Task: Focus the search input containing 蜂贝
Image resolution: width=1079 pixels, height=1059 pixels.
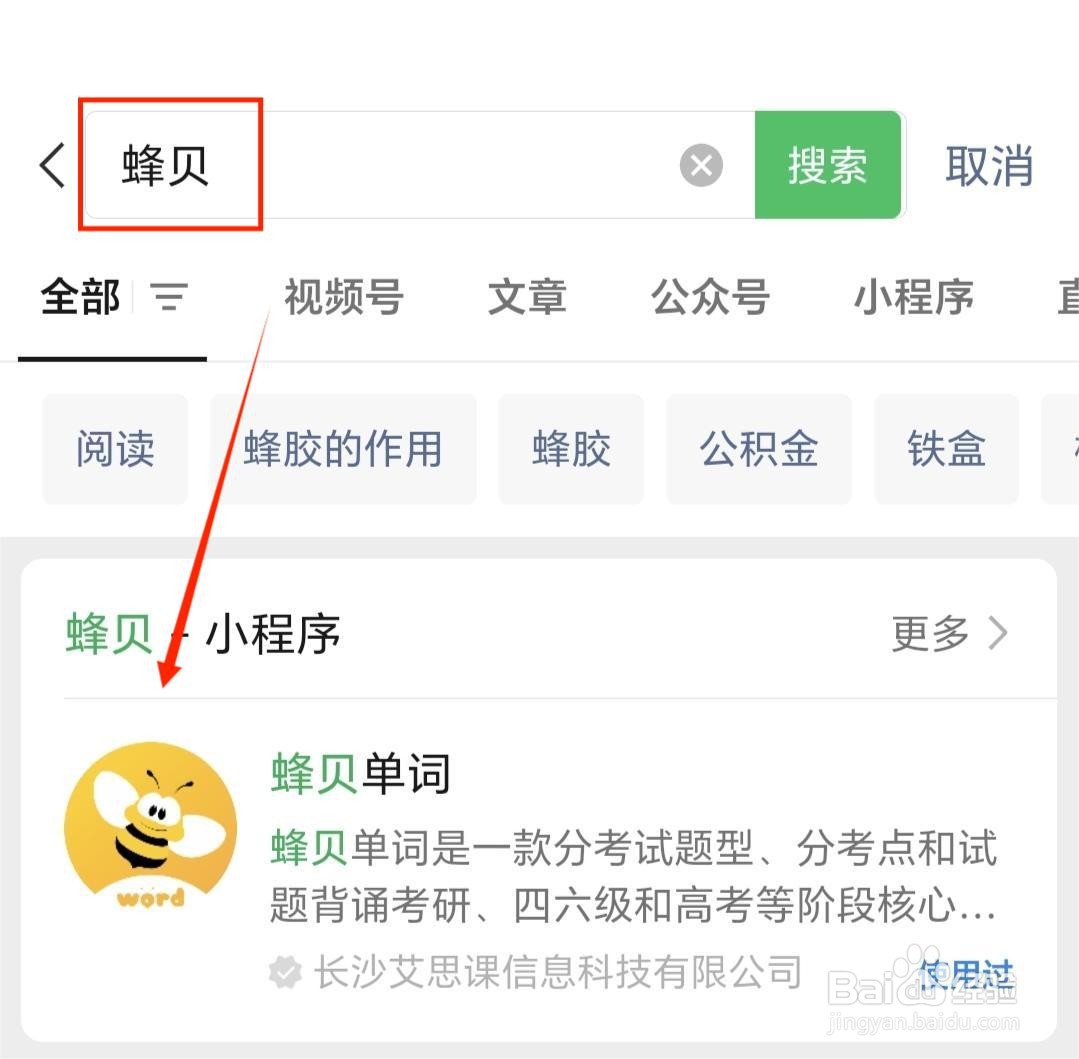Action: tap(420, 165)
